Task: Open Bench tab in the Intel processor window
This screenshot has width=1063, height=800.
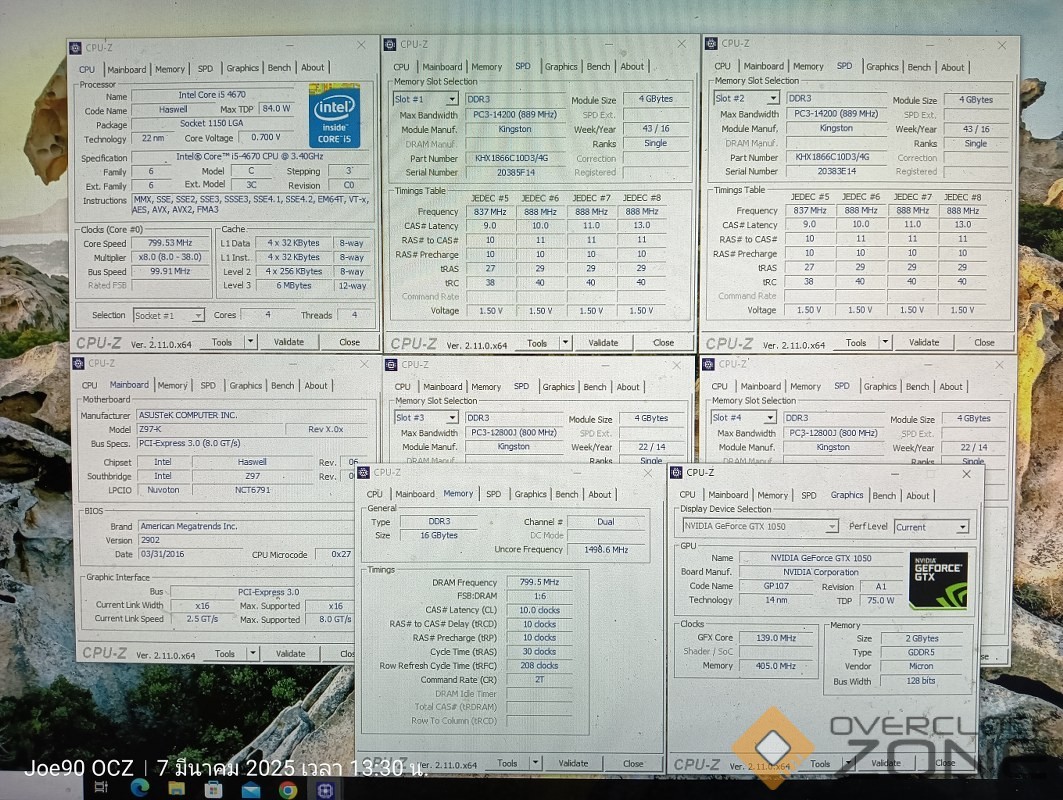Action: (279, 68)
